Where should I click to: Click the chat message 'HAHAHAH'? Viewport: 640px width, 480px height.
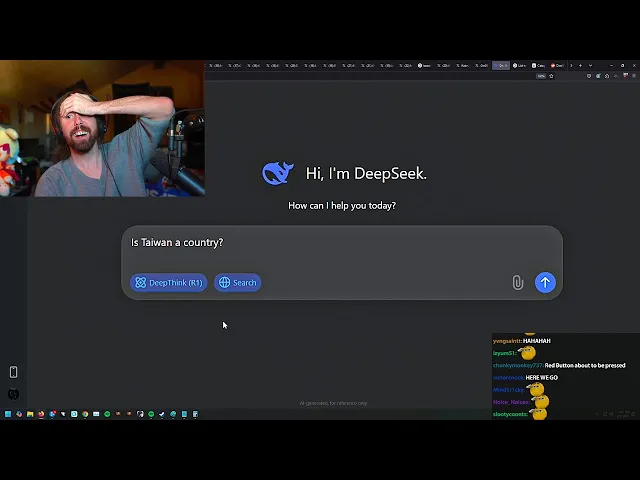click(537, 341)
